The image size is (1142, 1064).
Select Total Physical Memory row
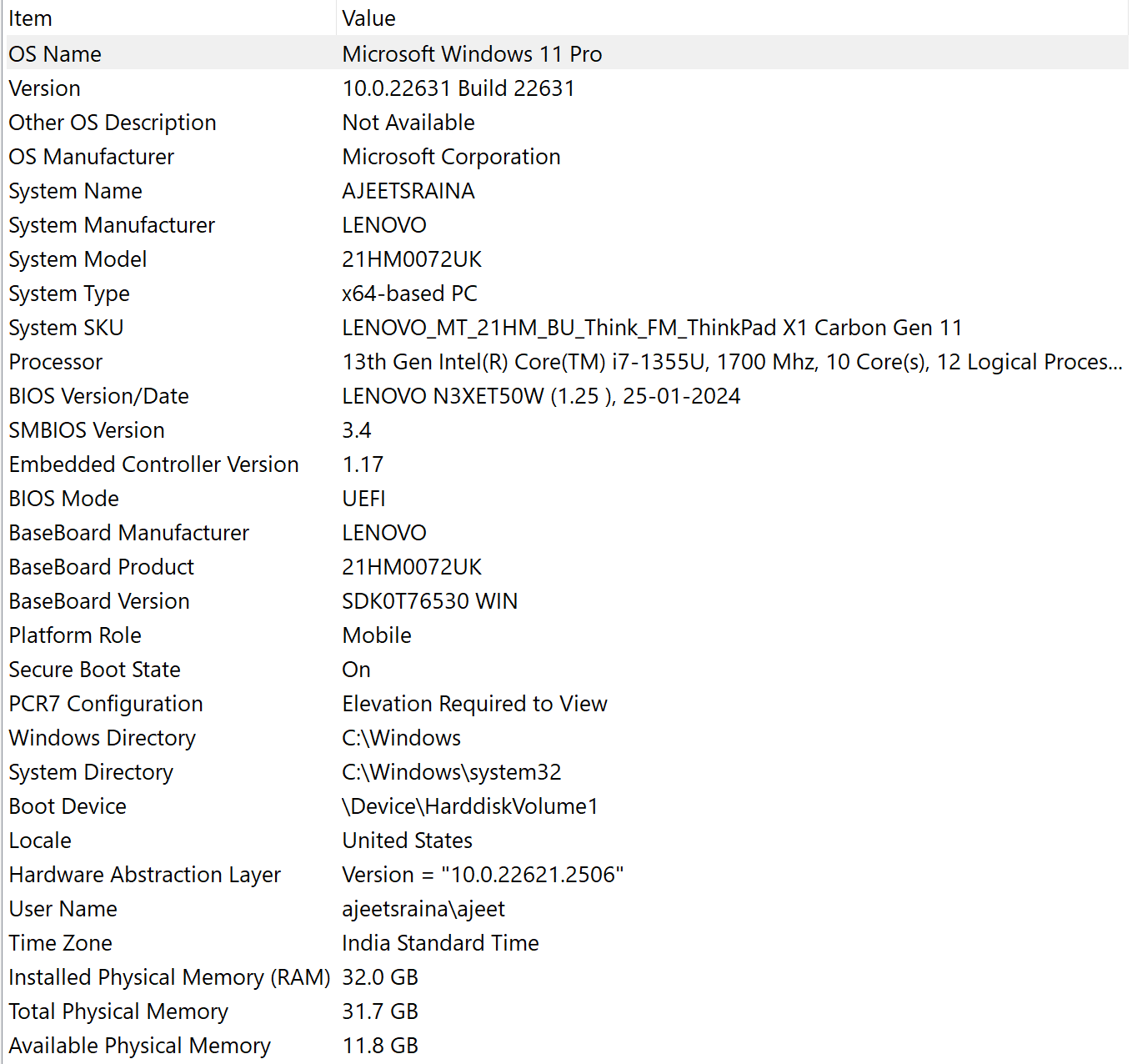(568, 1011)
